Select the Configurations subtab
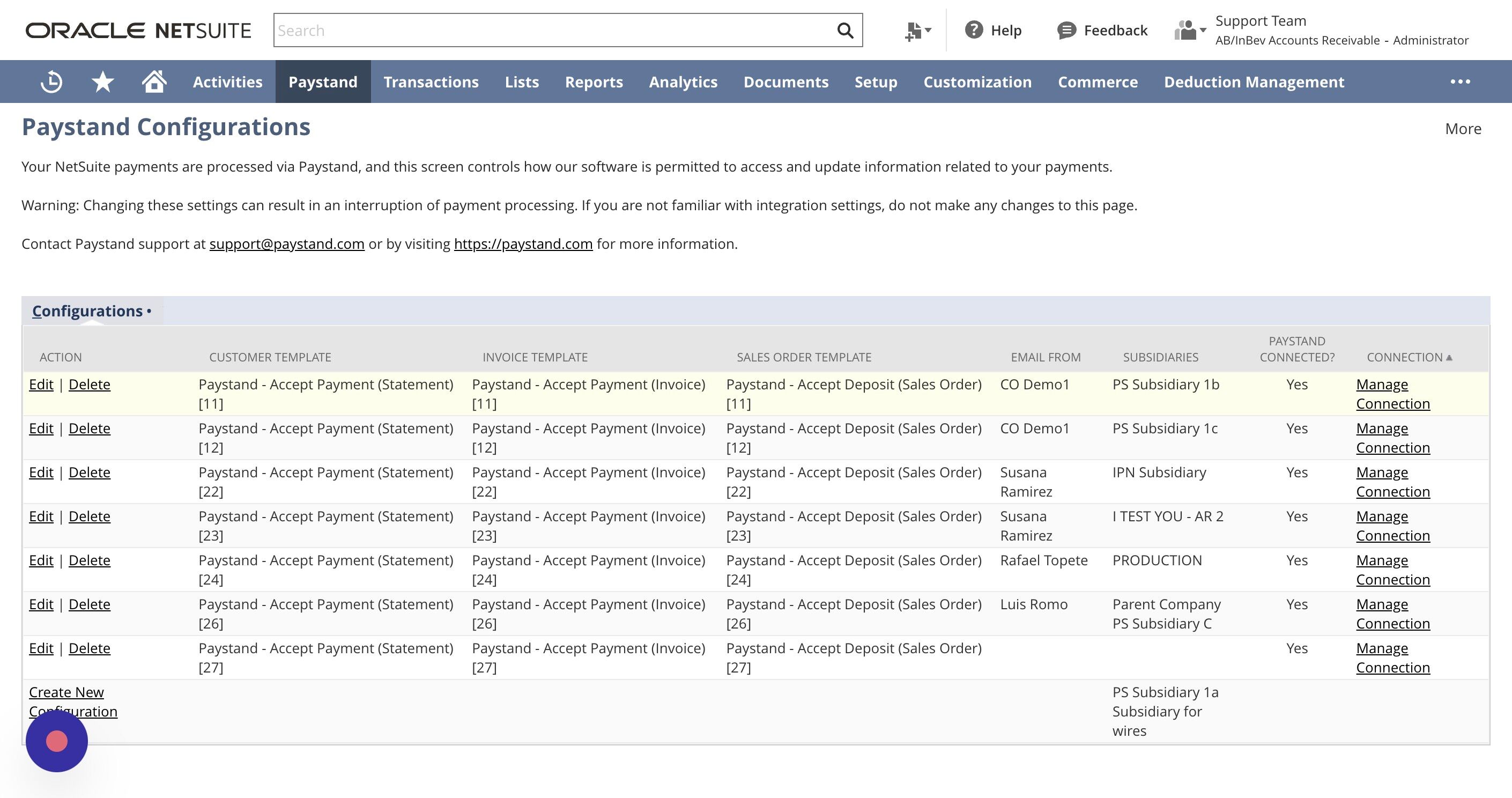This screenshot has width=1512, height=798. pos(92,311)
